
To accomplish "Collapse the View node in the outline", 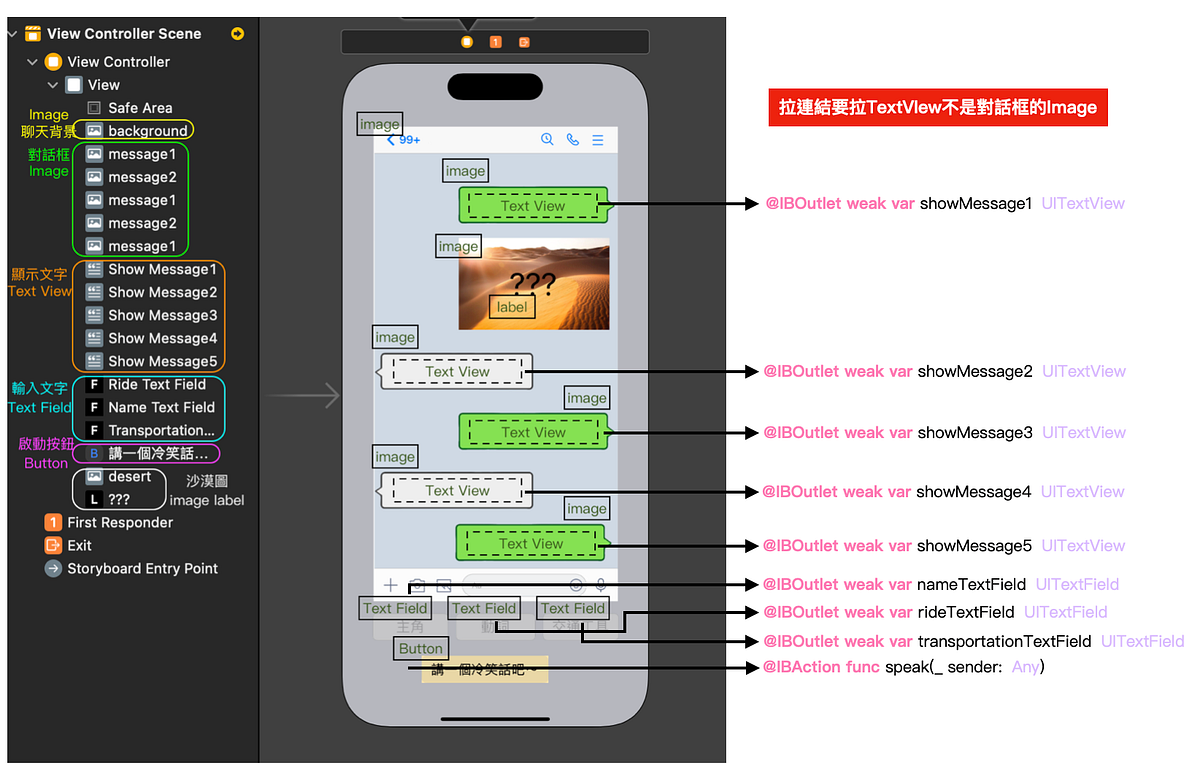I will pos(53,84).
